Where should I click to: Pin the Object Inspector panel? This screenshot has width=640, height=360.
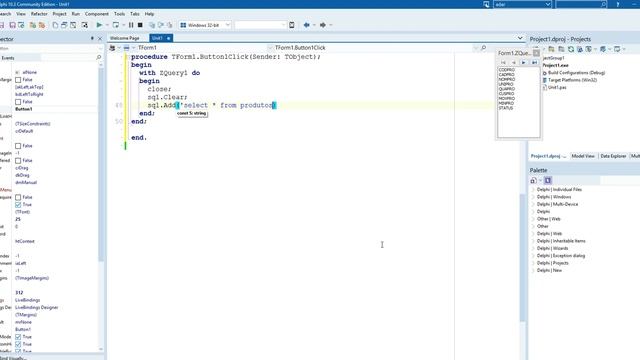tap(92, 38)
